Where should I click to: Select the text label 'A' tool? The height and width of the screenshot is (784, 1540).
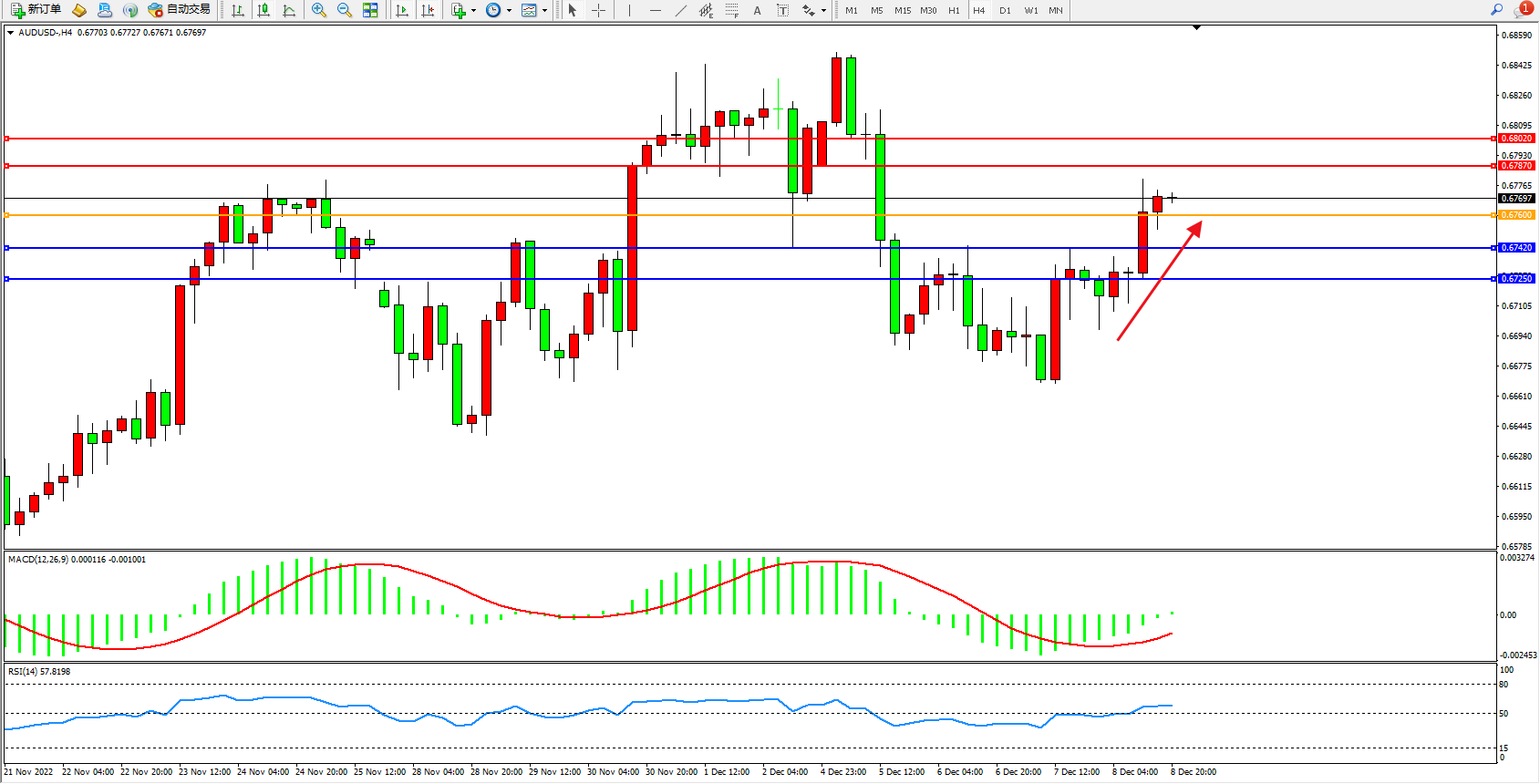tap(757, 10)
